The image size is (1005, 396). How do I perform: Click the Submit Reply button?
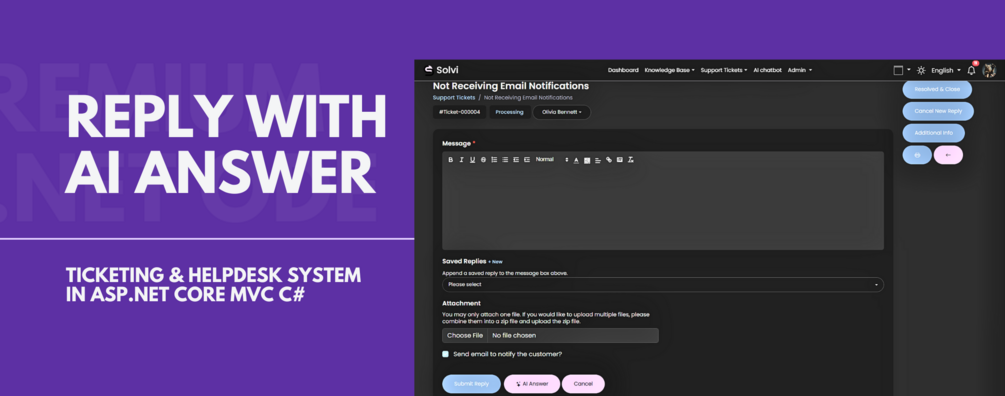point(472,384)
